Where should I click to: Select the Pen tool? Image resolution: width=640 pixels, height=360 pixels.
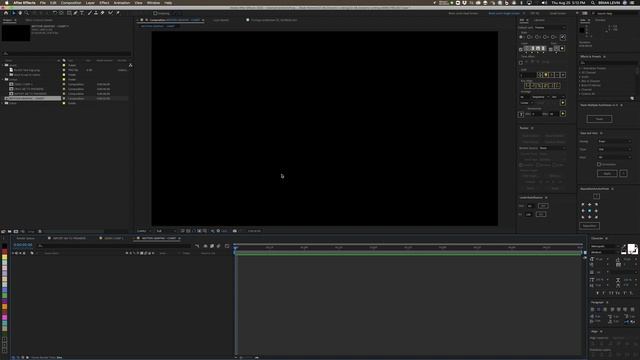[x=76, y=13]
